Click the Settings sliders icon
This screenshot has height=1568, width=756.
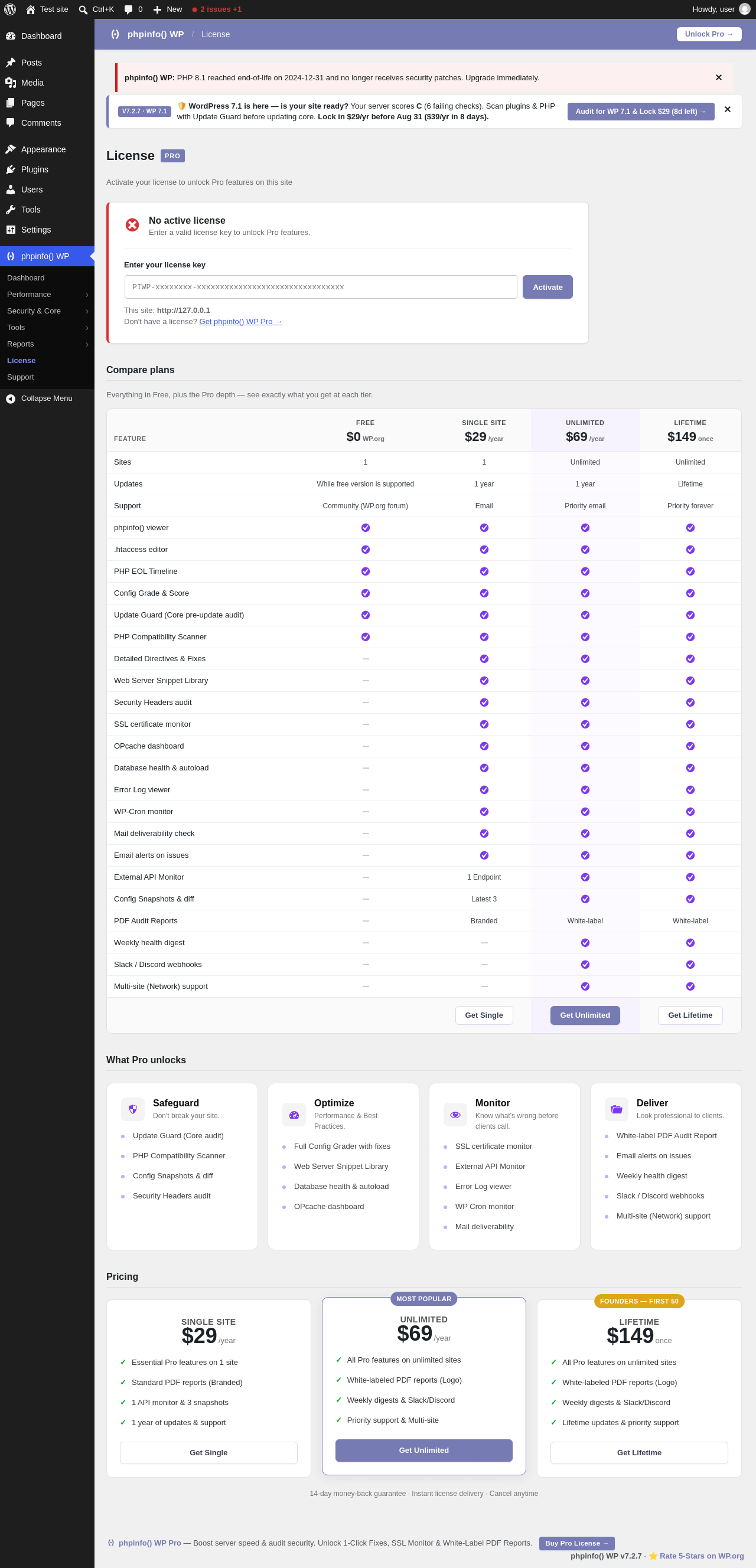point(11,230)
